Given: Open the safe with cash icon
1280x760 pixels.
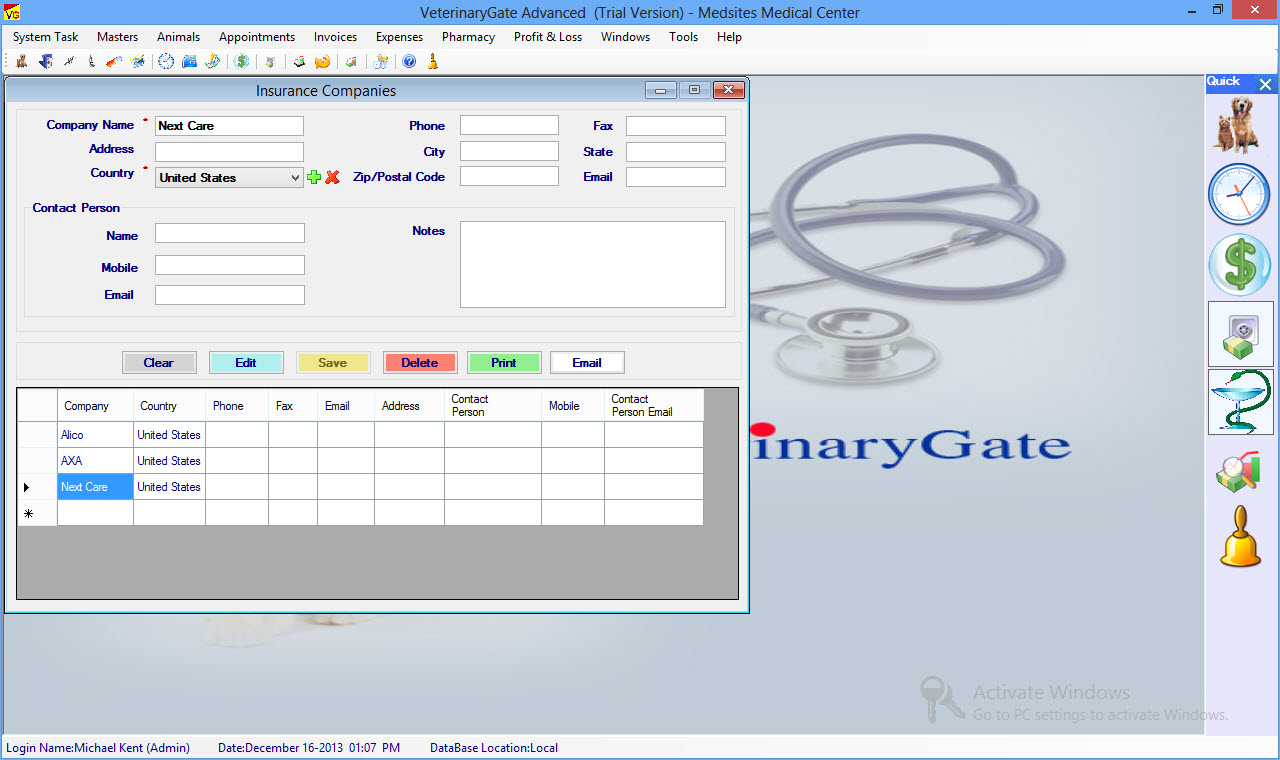Looking at the screenshot, I should click(x=1240, y=334).
